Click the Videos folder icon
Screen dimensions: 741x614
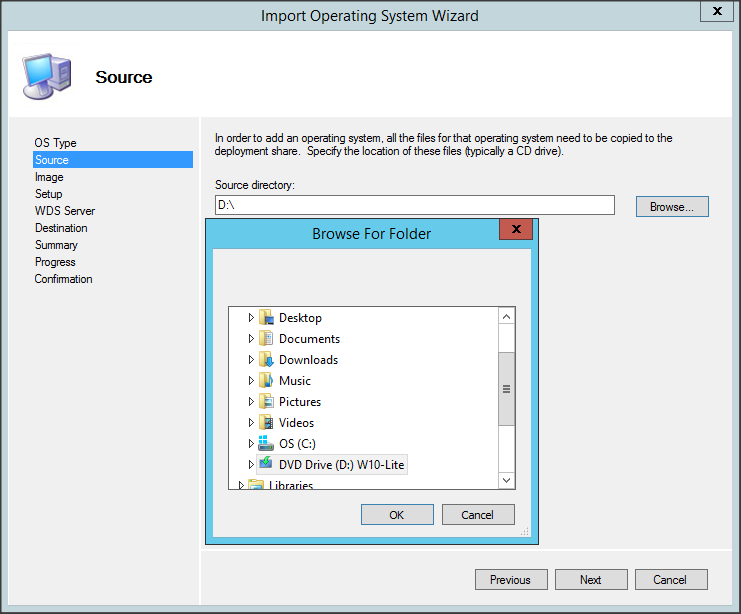pos(266,422)
